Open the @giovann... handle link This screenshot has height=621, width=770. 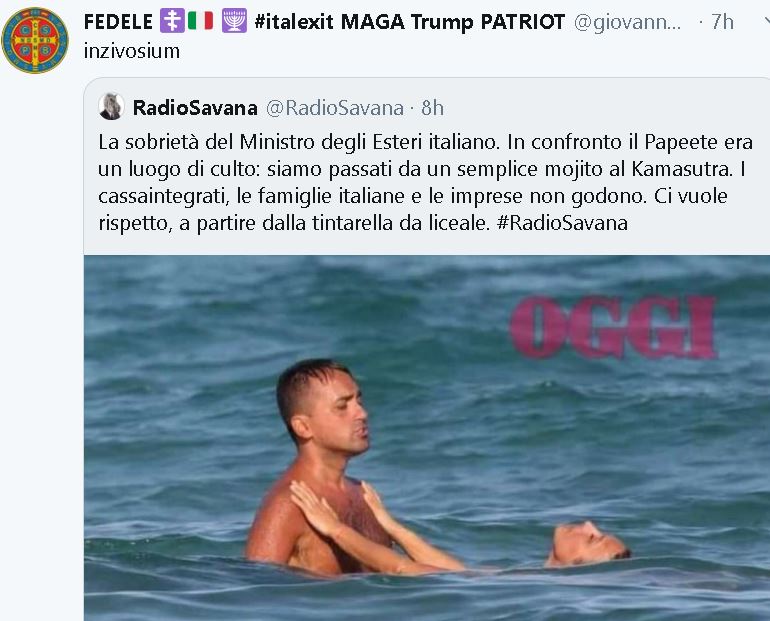627,22
